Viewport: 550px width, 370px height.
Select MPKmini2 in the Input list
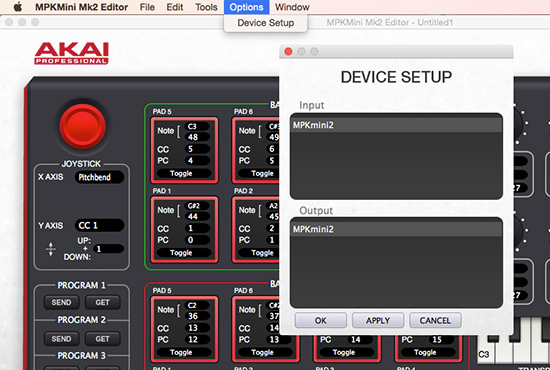pos(396,125)
